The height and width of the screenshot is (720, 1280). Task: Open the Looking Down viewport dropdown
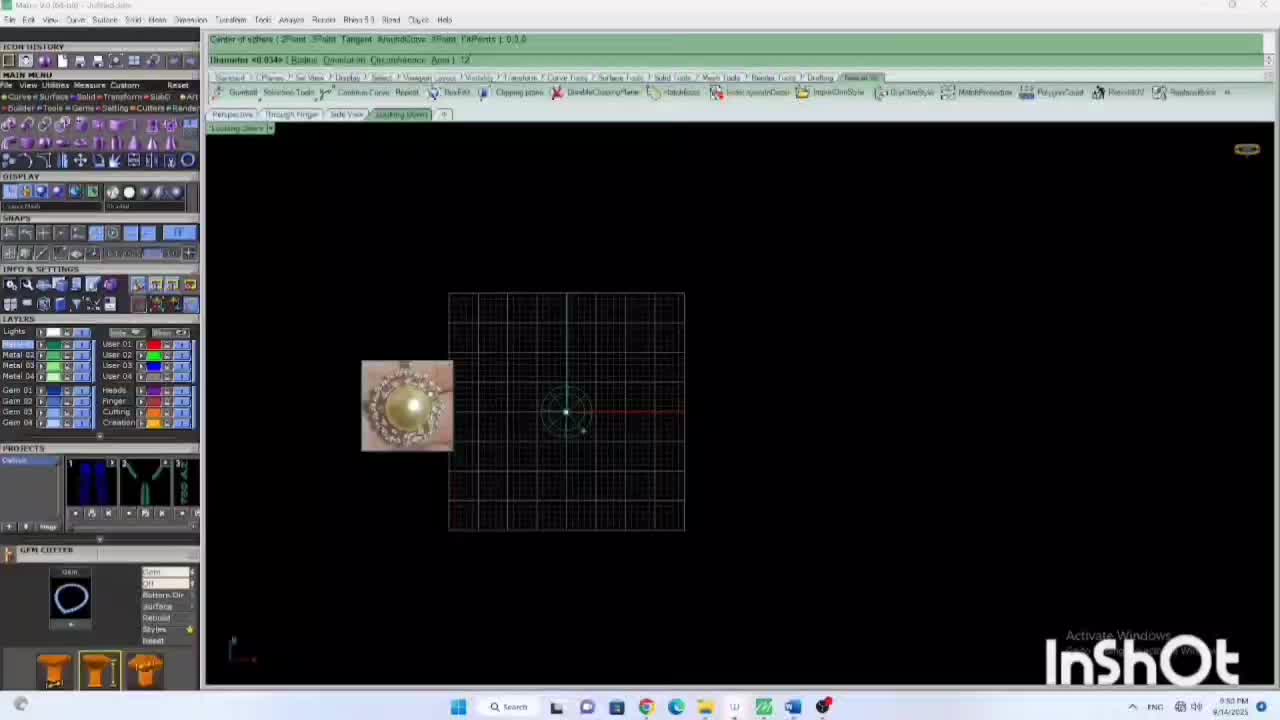[270, 128]
